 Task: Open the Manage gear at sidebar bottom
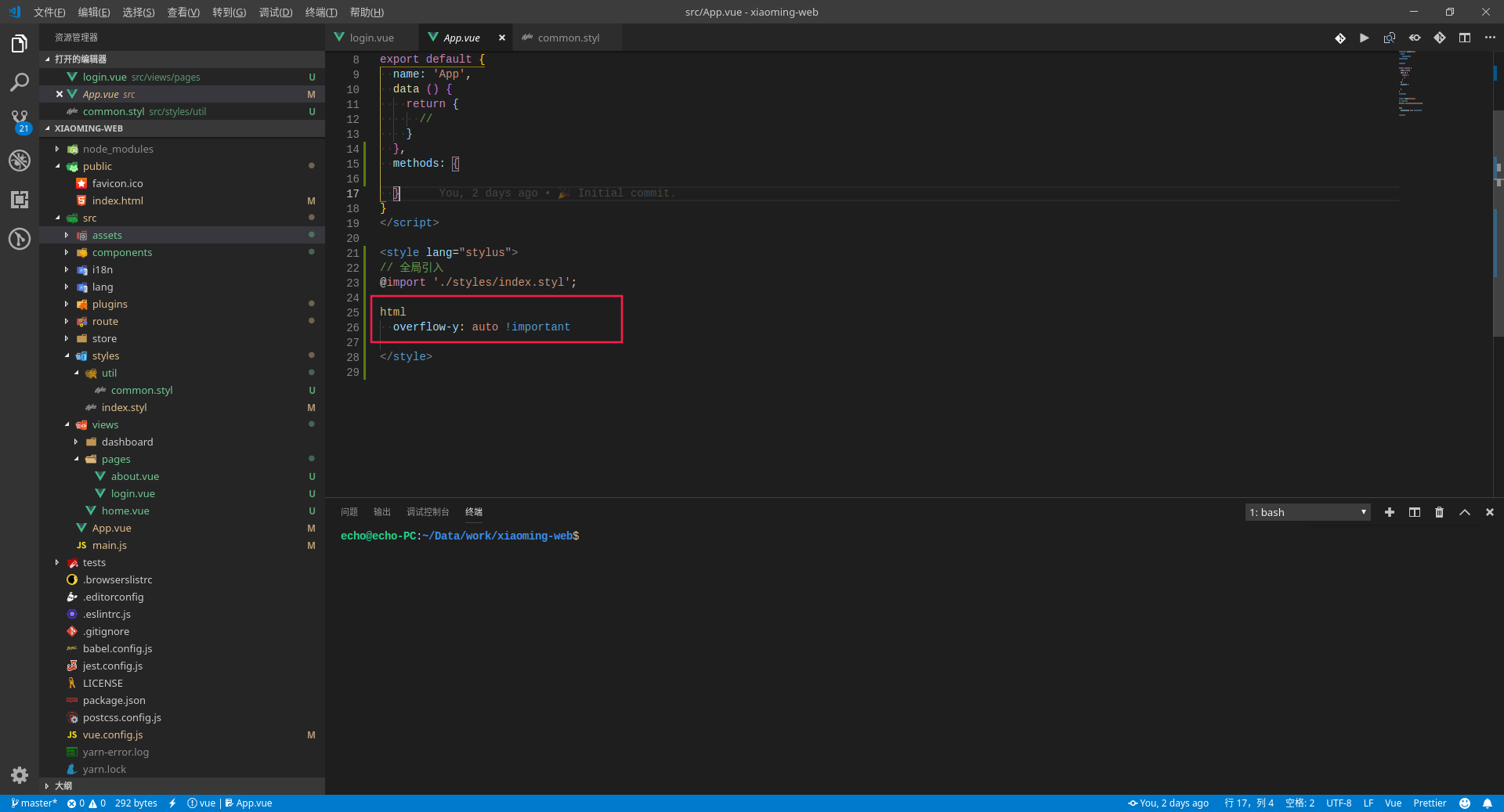20,775
